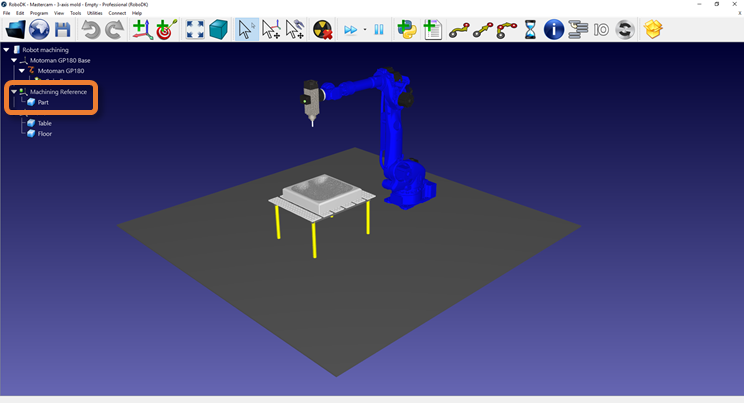Collapse the Motoman GP180 Base node
This screenshot has width=744, height=403.
coord(14,60)
